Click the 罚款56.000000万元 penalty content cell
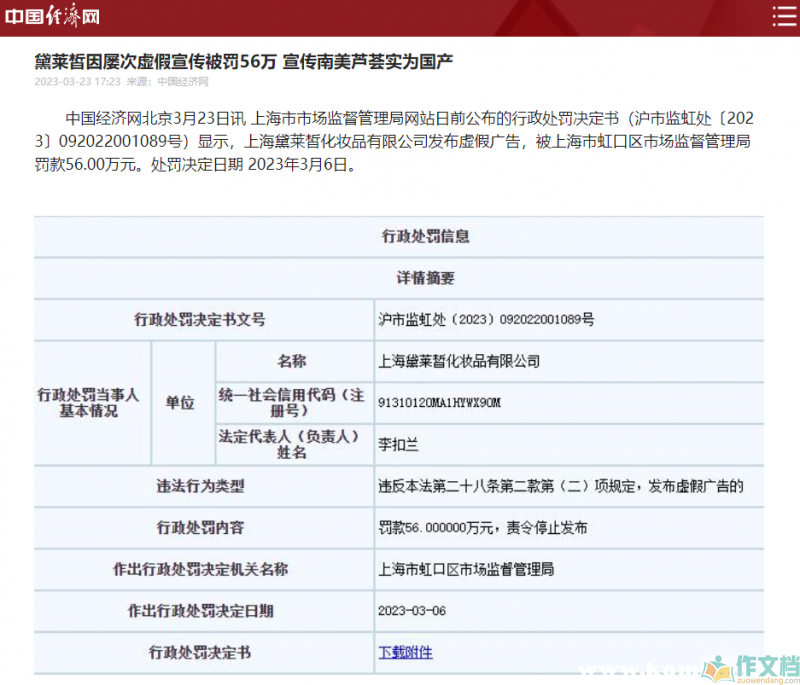Viewport: 800px width, 685px height. (482, 527)
